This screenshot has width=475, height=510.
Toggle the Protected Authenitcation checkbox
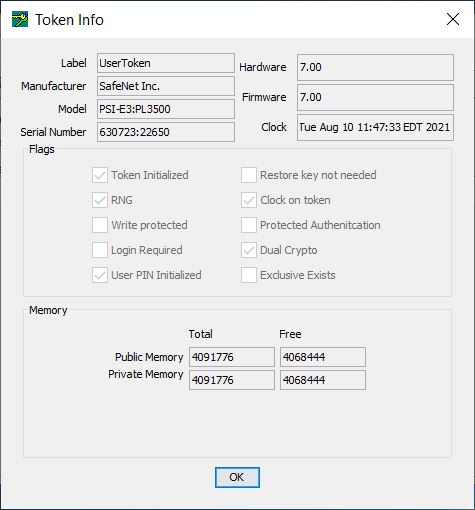(x=249, y=225)
